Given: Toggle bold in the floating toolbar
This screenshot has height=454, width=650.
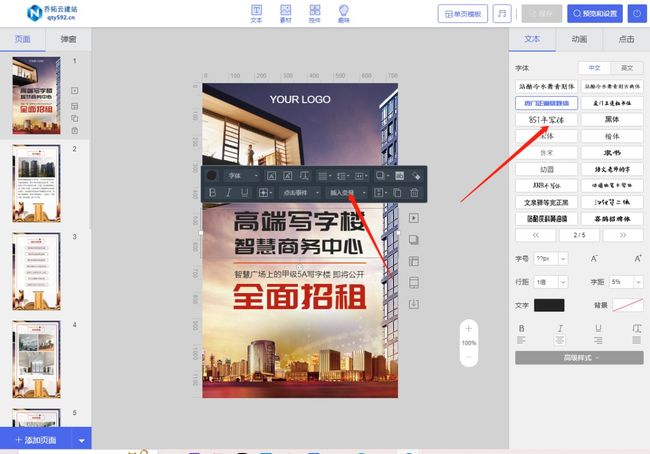Looking at the screenshot, I should (x=212, y=193).
